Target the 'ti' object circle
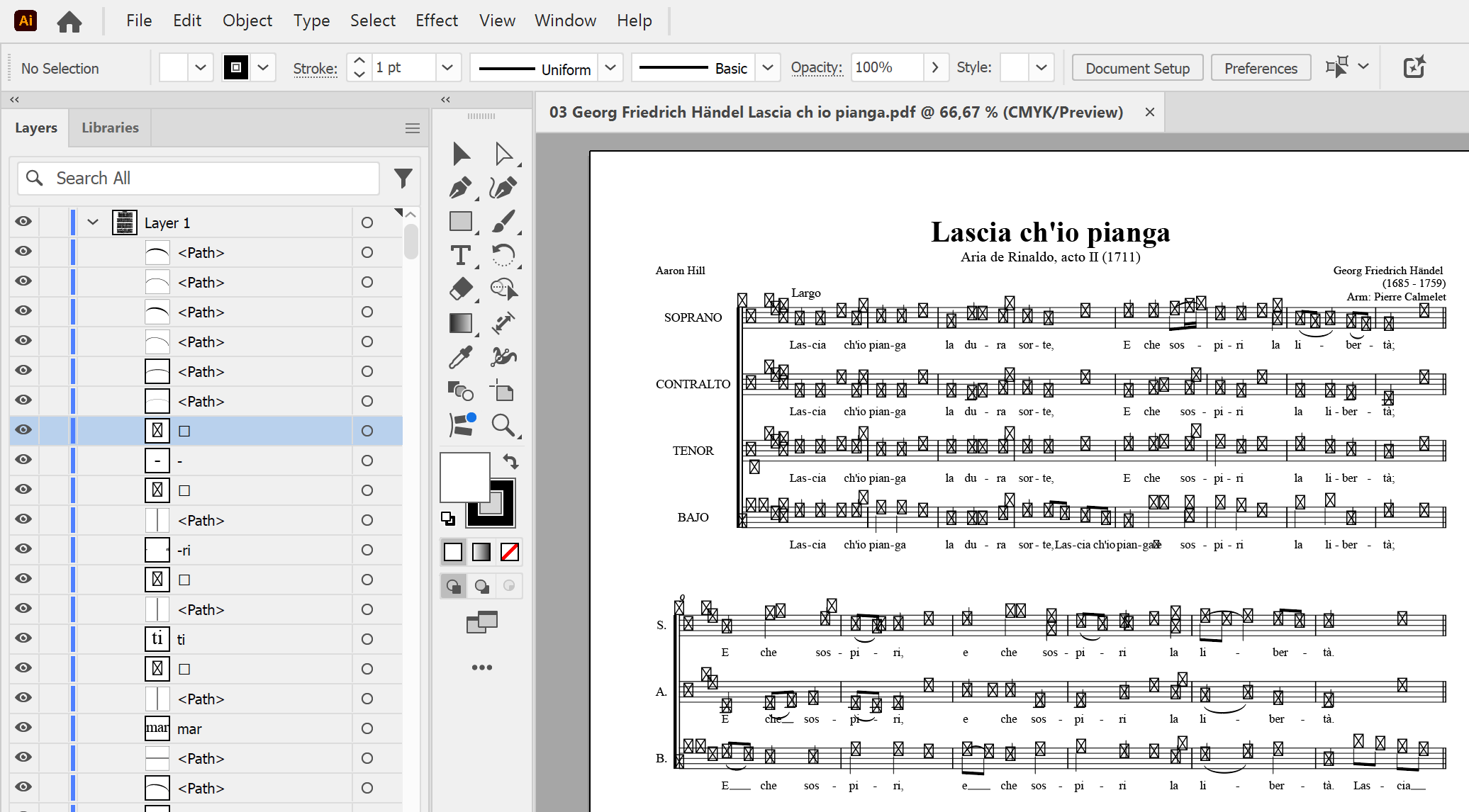 tap(367, 639)
